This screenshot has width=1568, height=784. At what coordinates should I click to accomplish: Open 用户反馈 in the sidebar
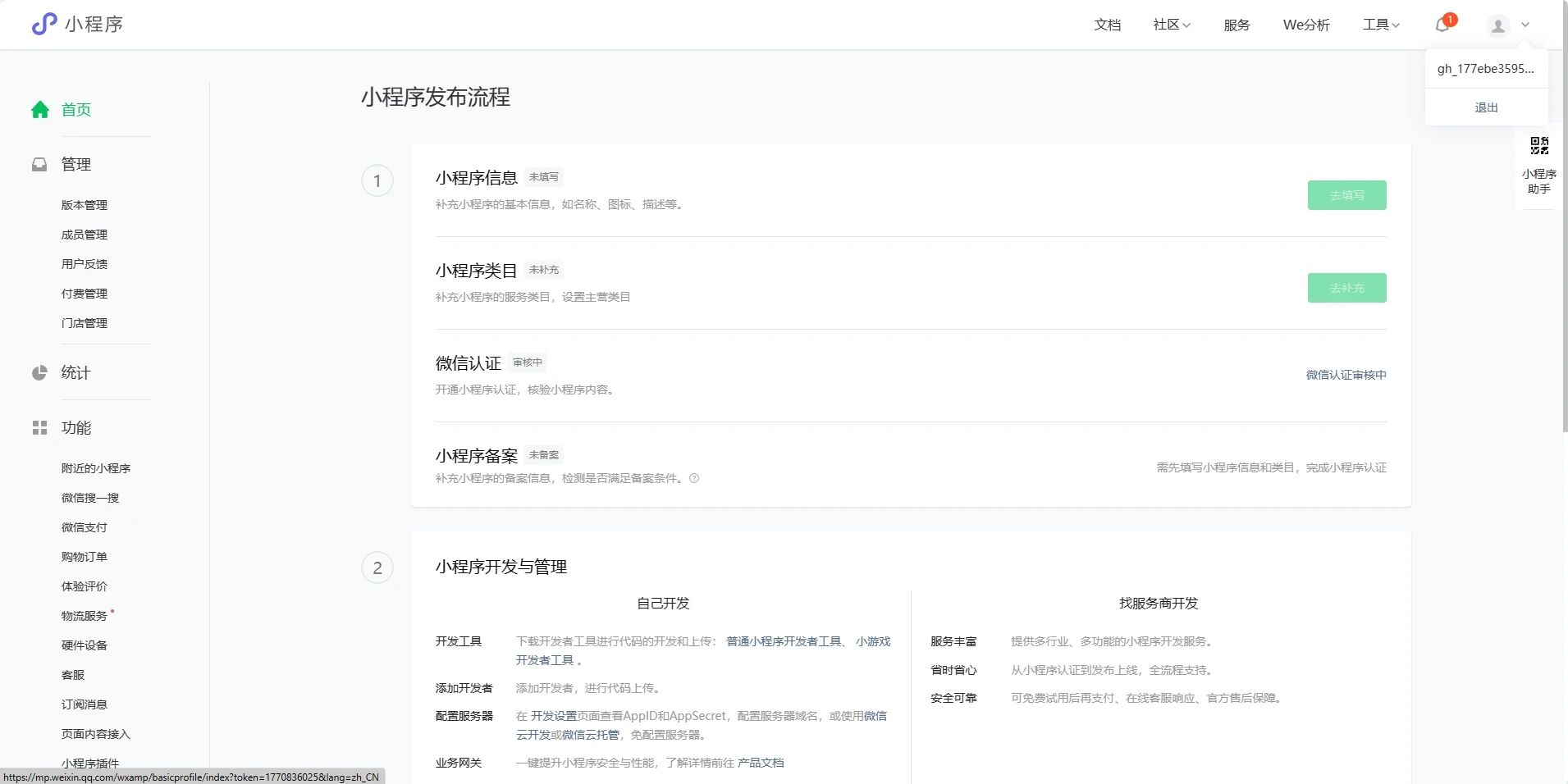85,264
